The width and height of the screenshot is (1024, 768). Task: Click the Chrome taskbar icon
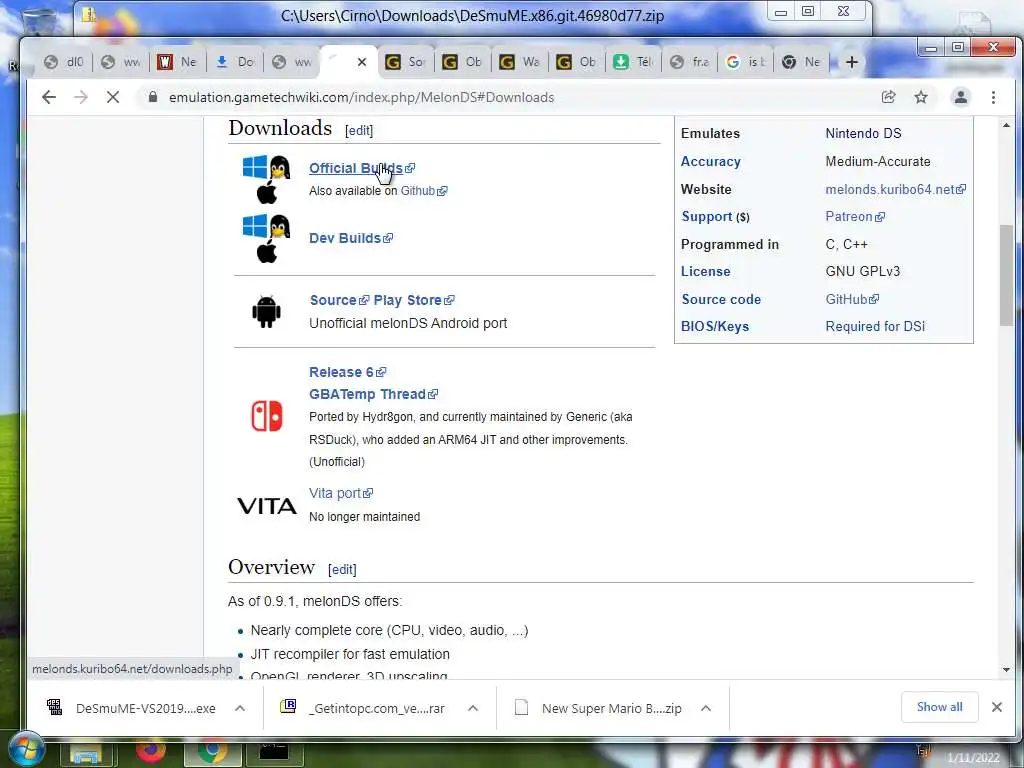pos(210,752)
